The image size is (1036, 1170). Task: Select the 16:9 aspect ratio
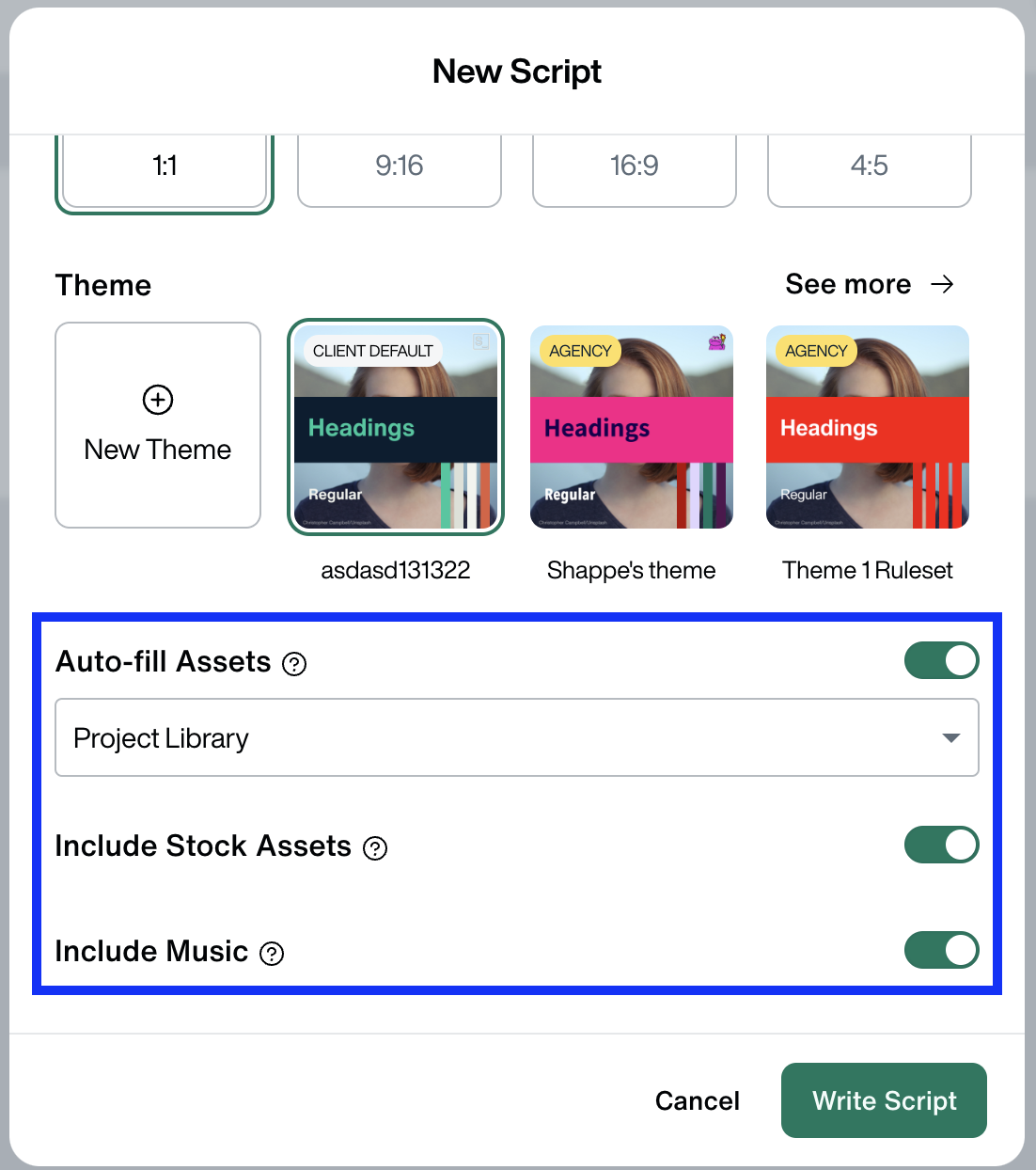pos(635,167)
